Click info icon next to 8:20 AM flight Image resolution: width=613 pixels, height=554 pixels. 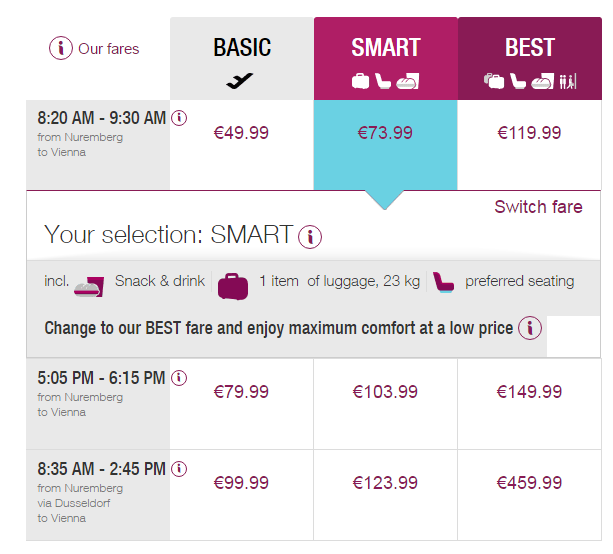[x=179, y=118]
